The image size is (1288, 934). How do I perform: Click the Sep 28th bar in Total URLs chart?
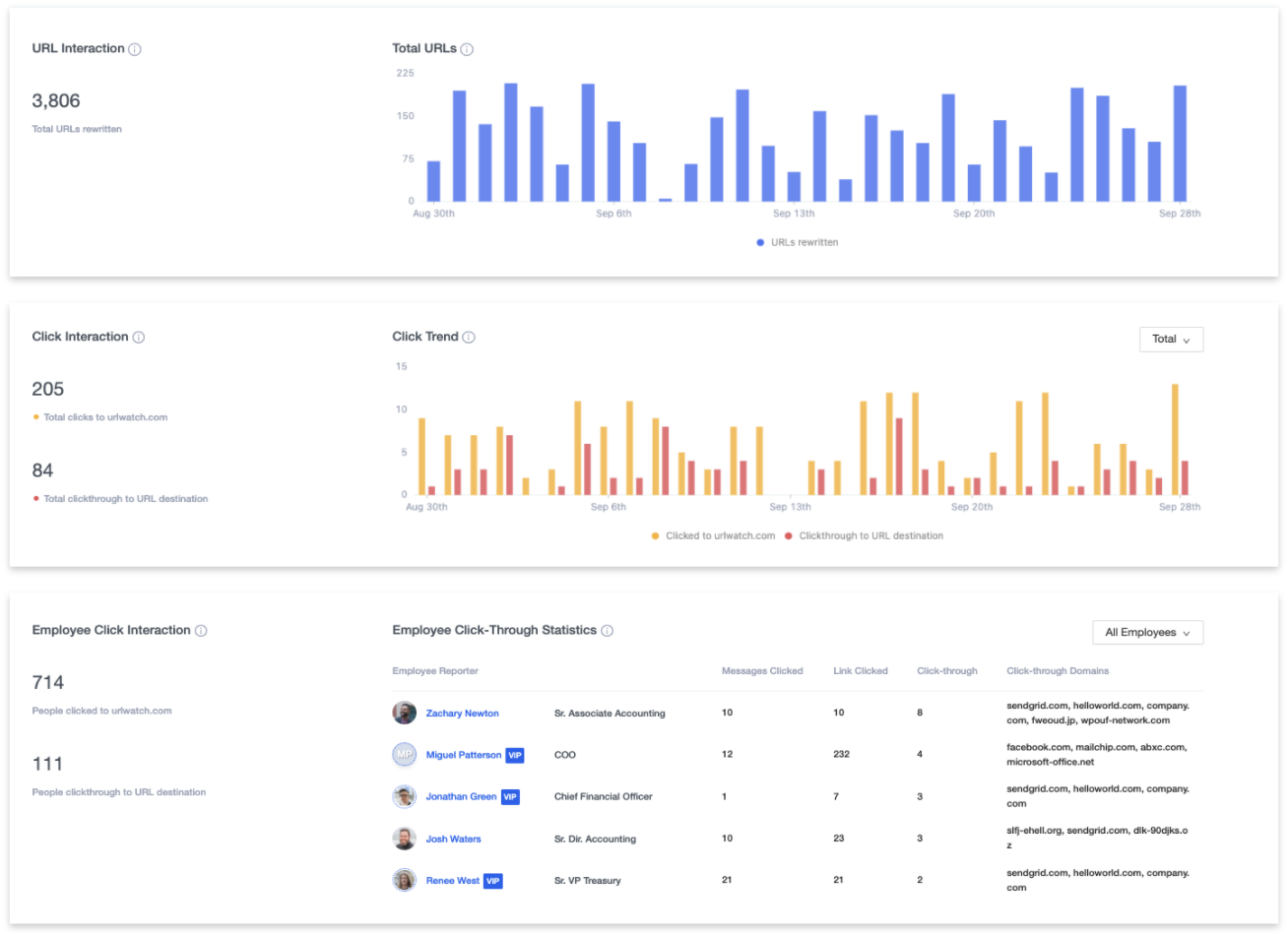coord(1180,144)
